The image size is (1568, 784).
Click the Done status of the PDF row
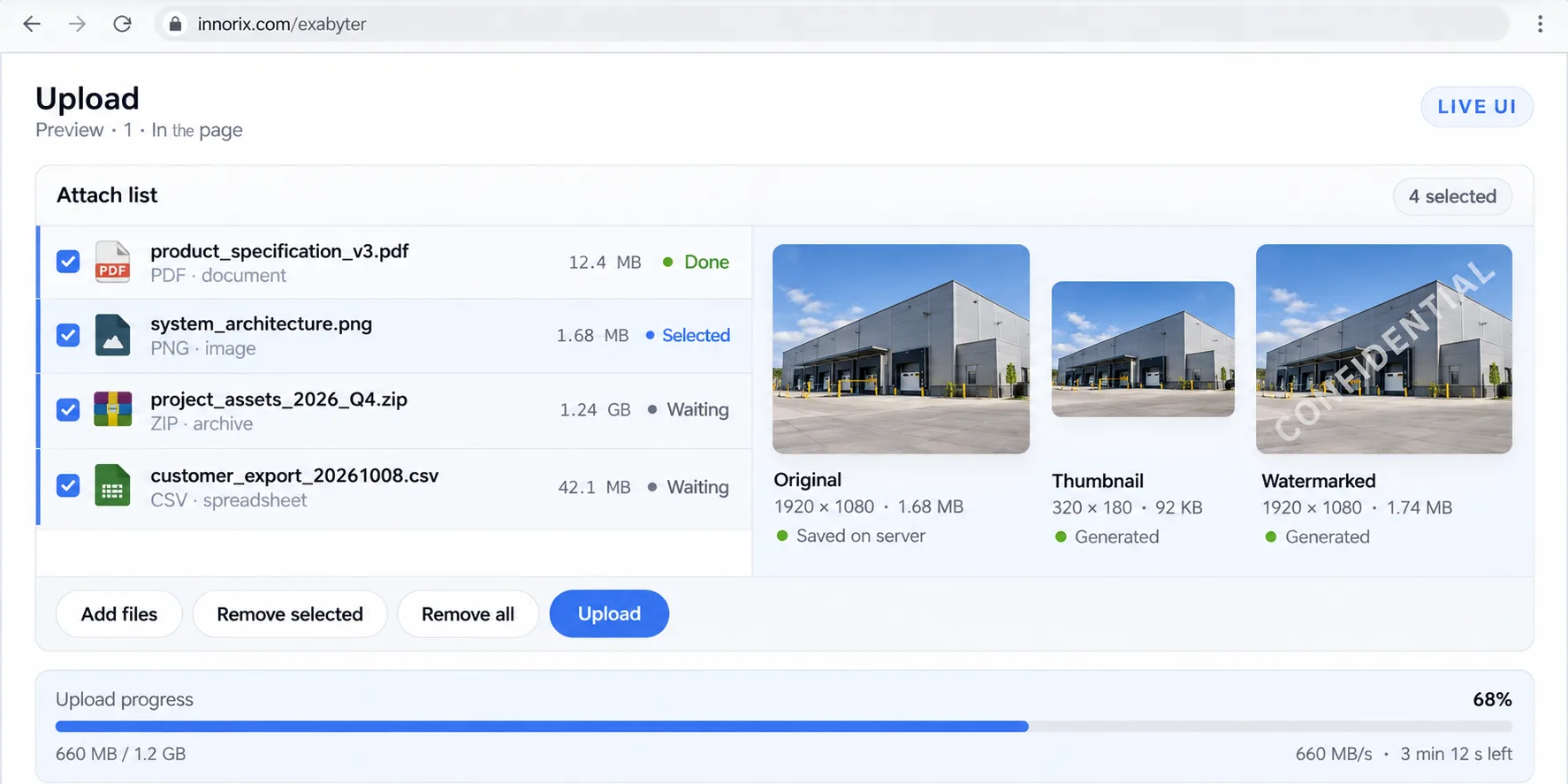tap(696, 262)
